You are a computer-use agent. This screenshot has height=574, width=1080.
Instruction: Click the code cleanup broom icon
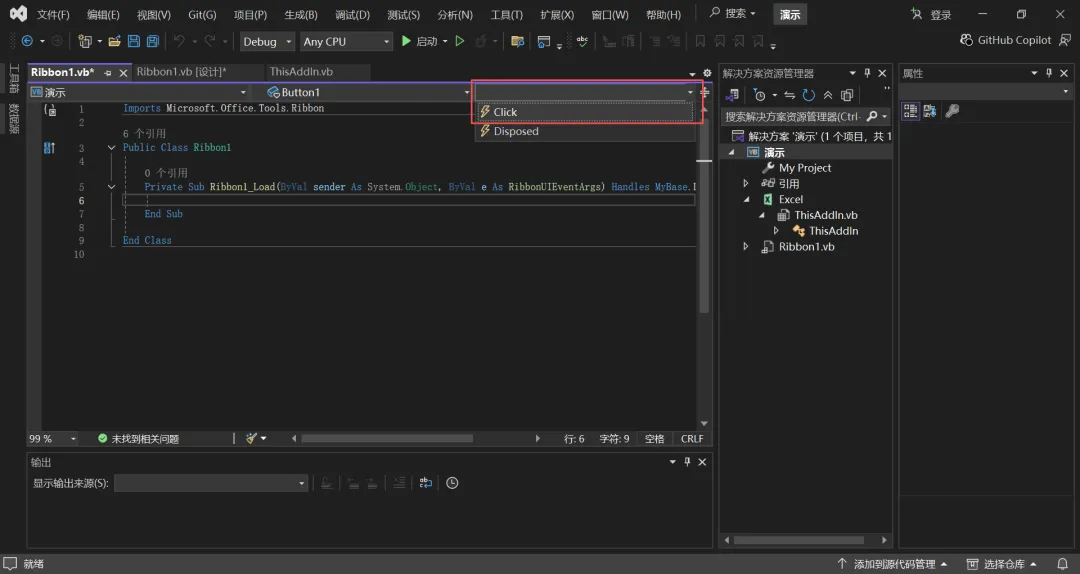pos(252,438)
